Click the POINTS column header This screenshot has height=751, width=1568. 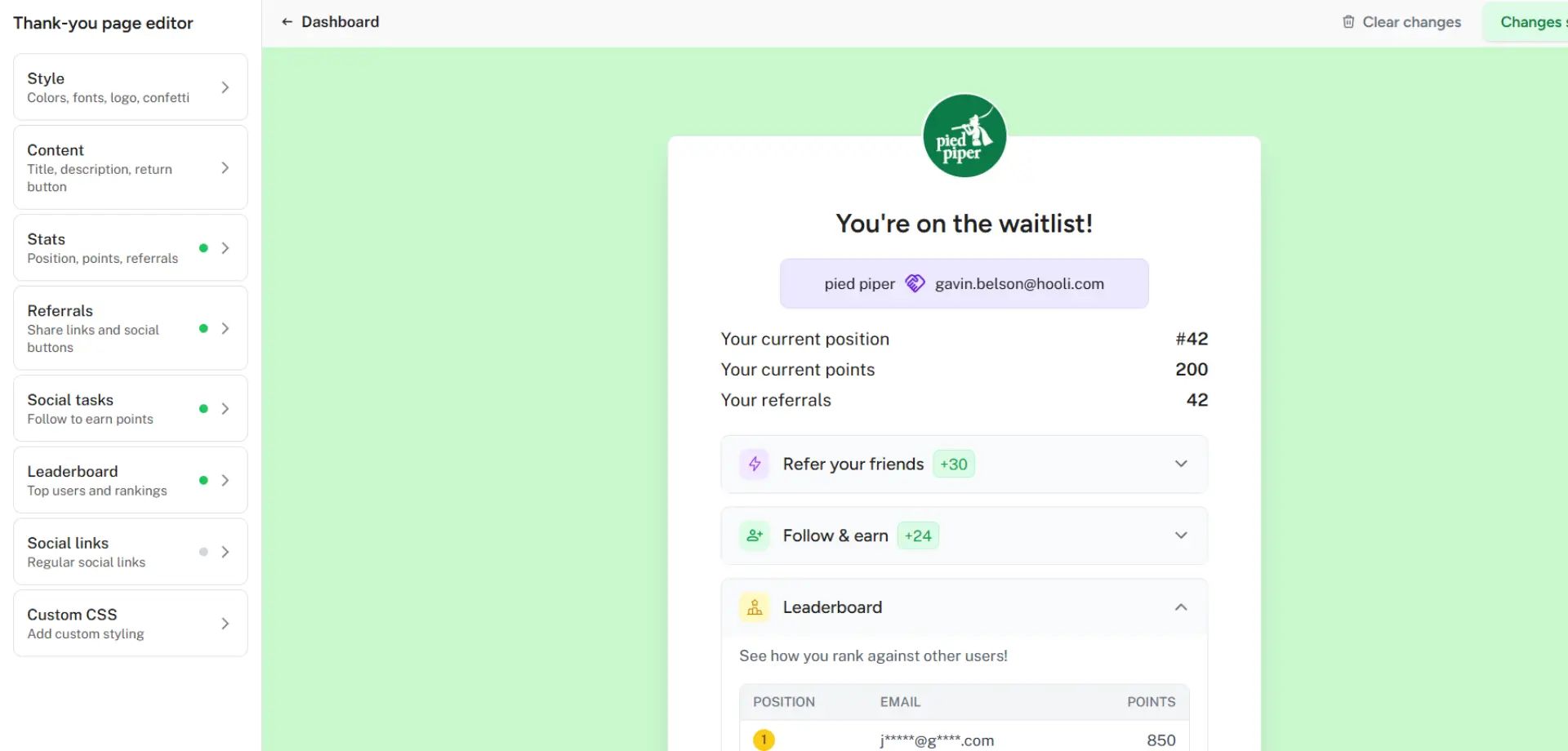(x=1151, y=702)
